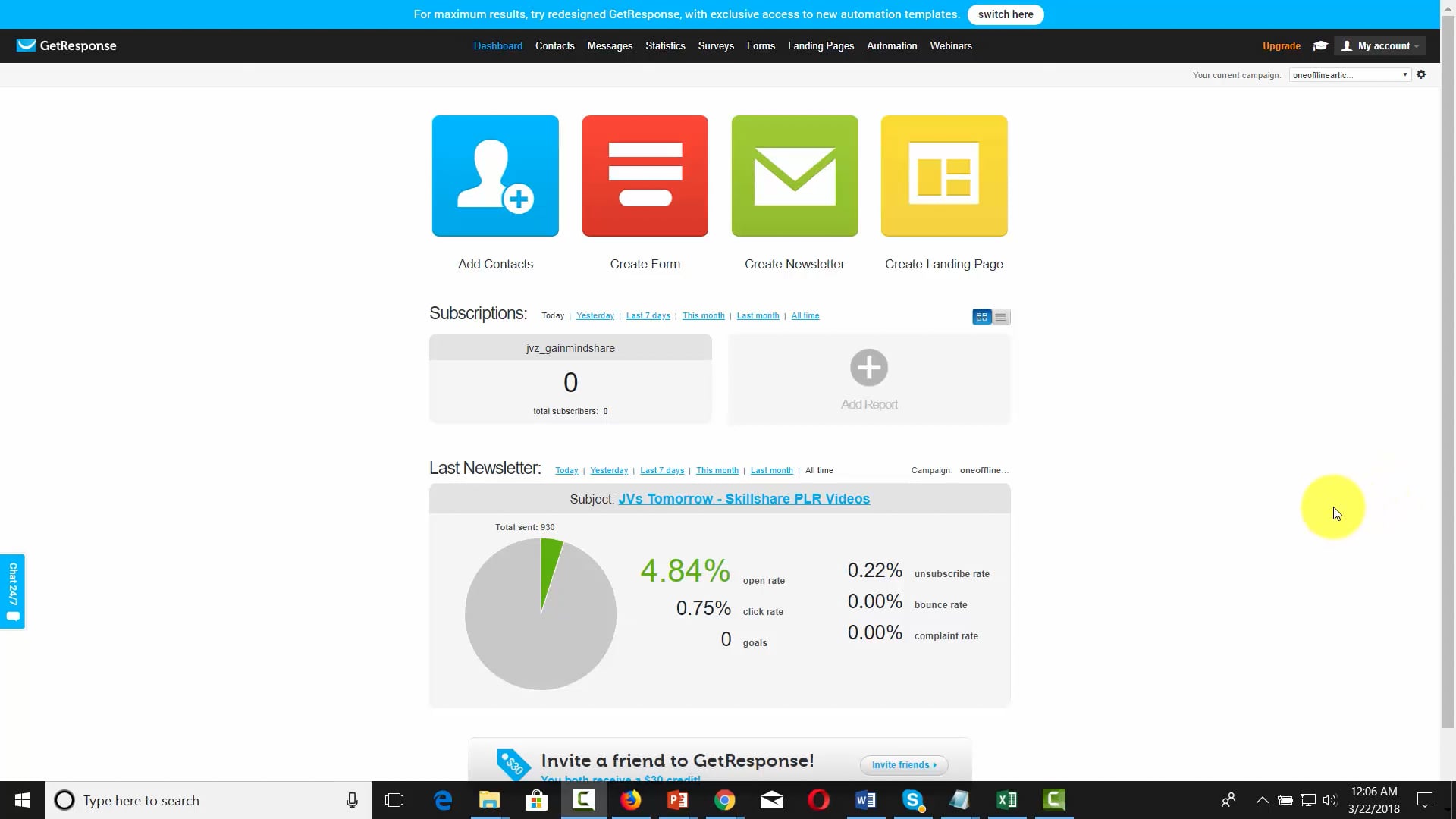1456x819 pixels.
Task: Switch subscriptions to list view
Action: (x=1001, y=317)
